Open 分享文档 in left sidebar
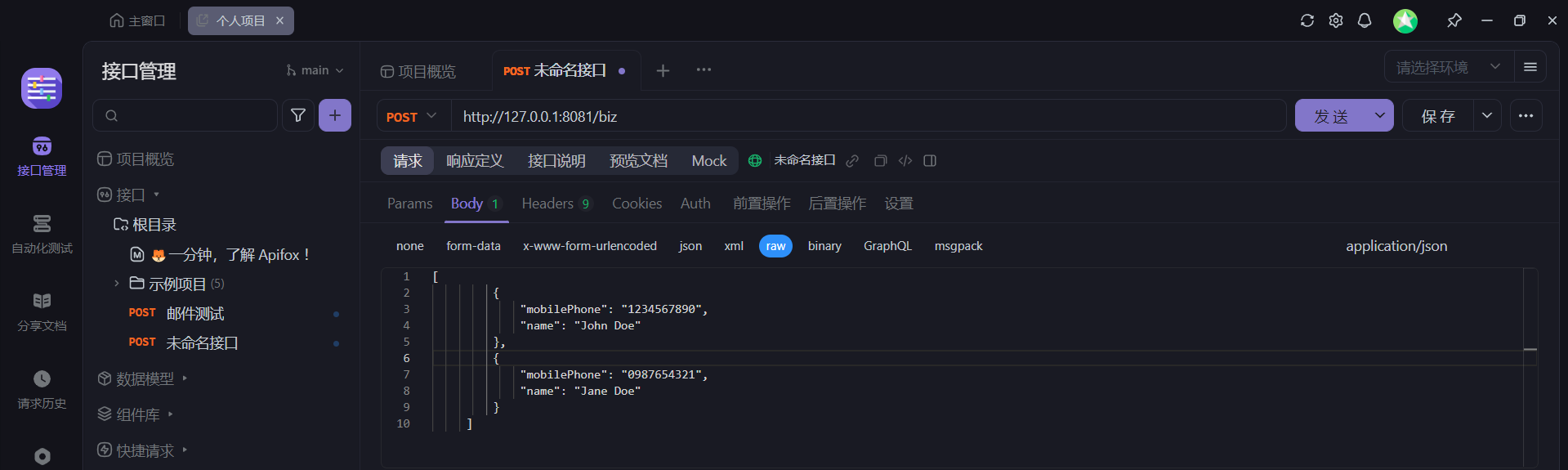Image resolution: width=1568 pixels, height=470 pixels. 42,312
